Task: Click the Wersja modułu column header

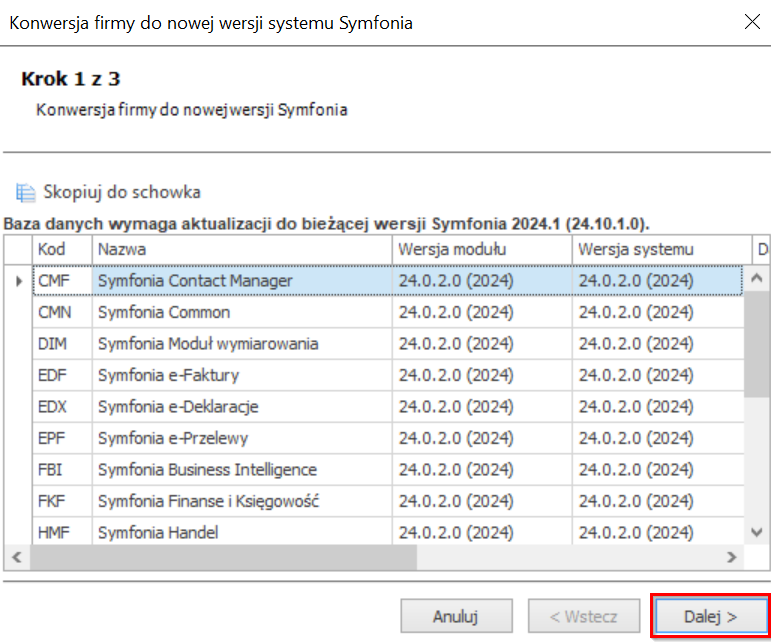Action: click(x=482, y=249)
